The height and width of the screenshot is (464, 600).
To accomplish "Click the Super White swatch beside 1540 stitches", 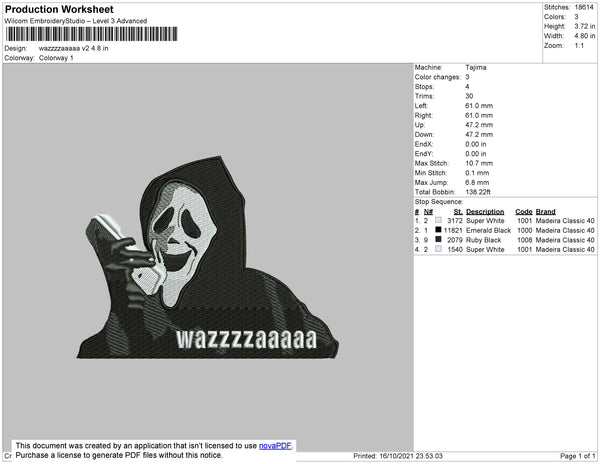I will point(439,249).
